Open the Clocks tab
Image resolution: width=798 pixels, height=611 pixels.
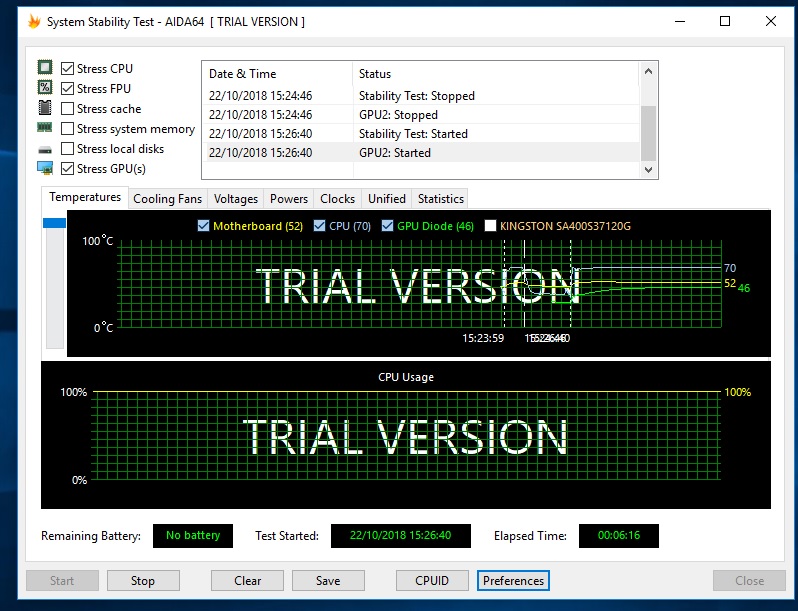[337, 199]
